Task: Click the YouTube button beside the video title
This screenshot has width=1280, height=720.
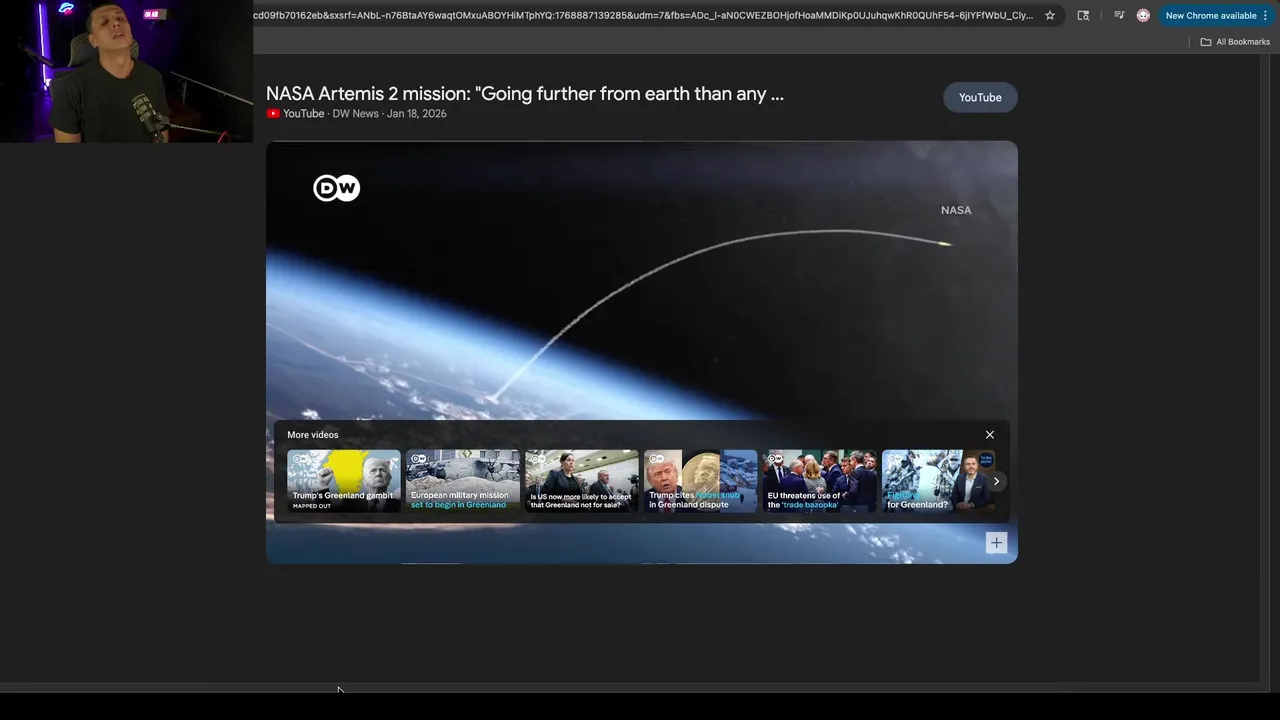Action: pos(980,97)
